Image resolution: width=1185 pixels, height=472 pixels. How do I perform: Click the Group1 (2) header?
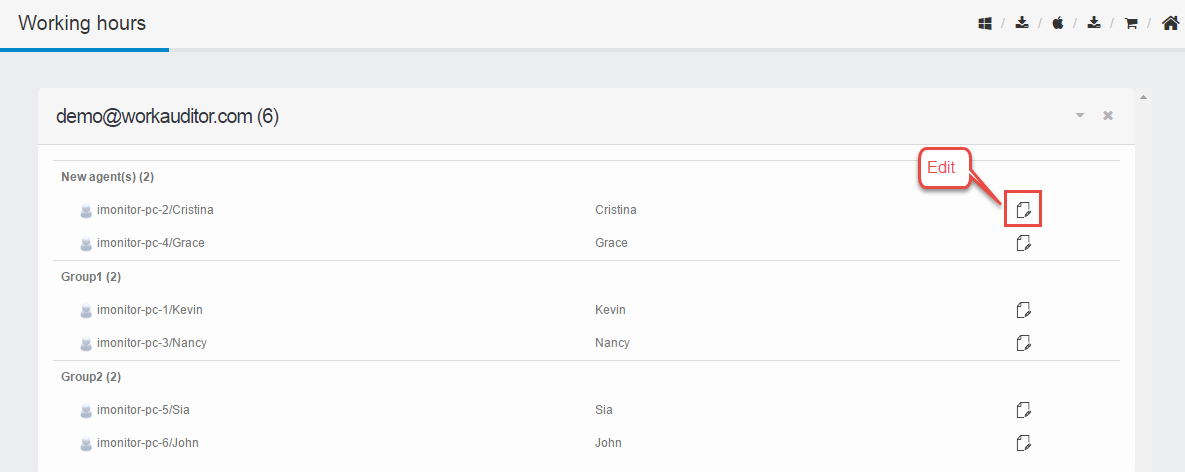[91, 277]
